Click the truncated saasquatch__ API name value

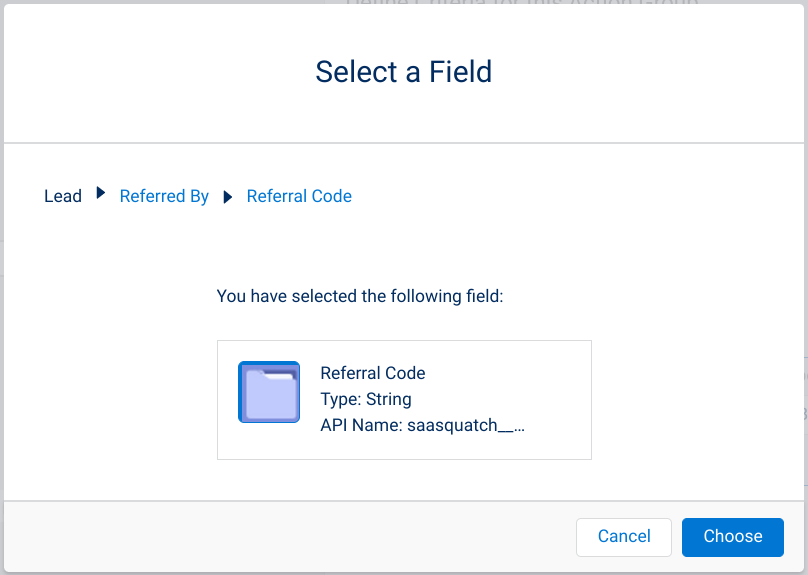click(x=466, y=426)
